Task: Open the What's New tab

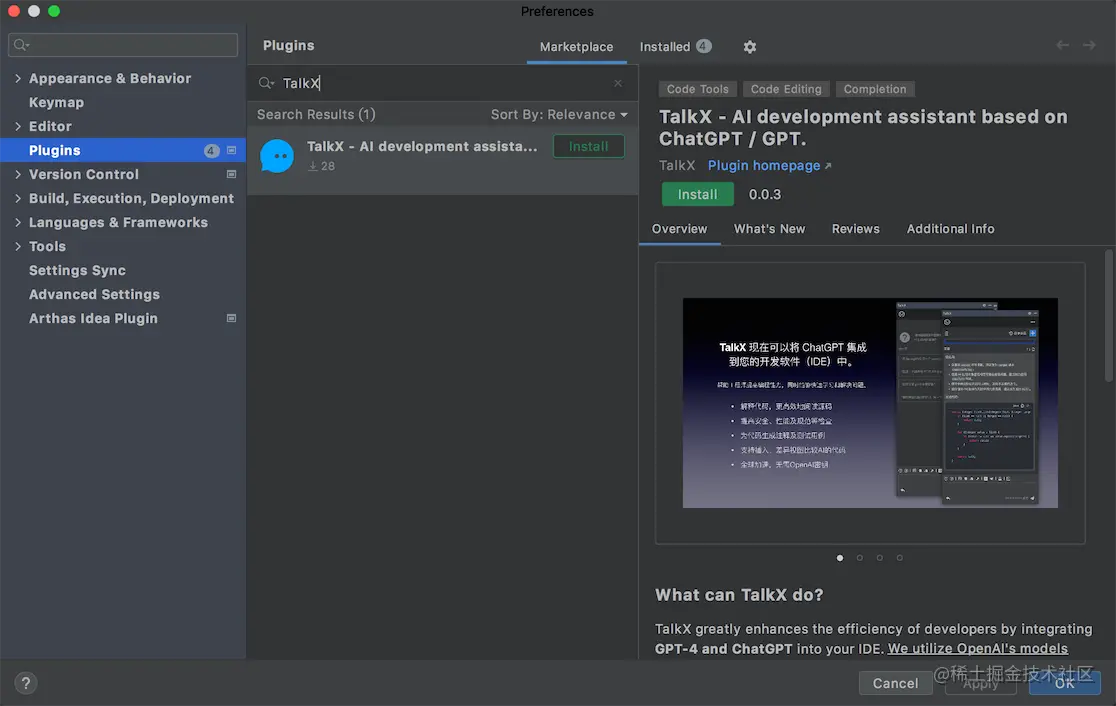Action: (769, 228)
